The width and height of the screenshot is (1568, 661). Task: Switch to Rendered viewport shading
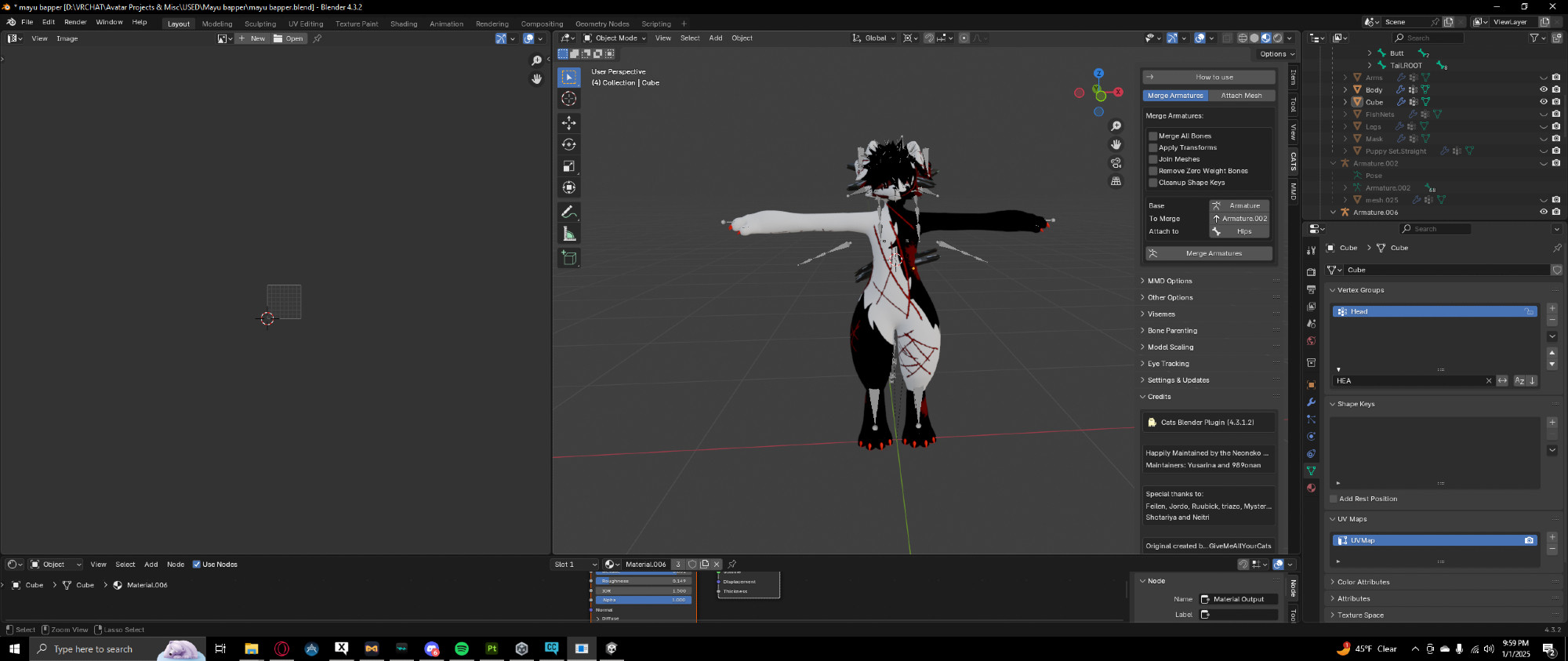tap(1278, 38)
